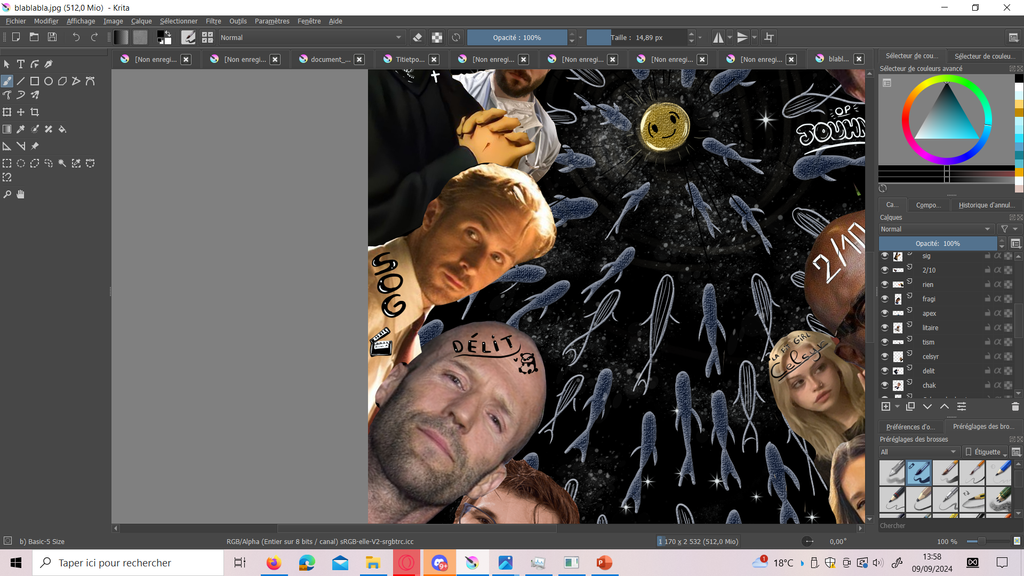The height and width of the screenshot is (576, 1024).
Task: Hide the 'sig' layer
Action: click(885, 256)
